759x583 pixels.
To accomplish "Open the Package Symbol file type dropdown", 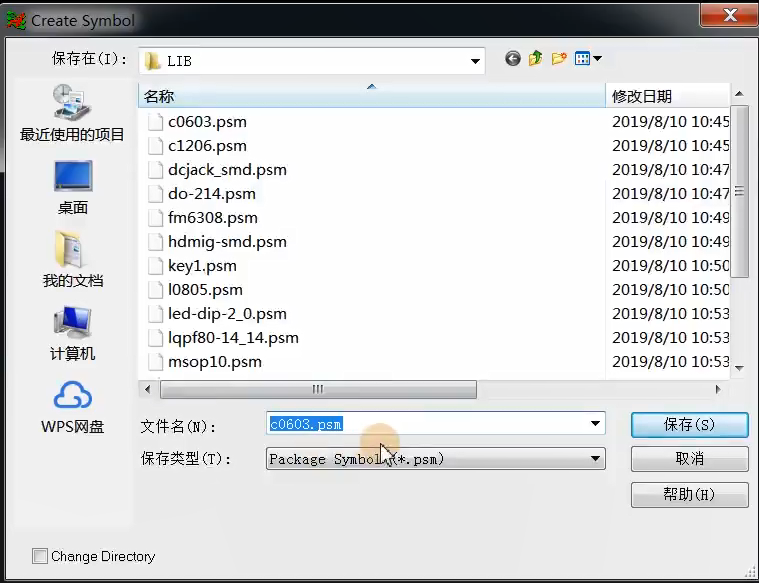I will click(x=596, y=459).
